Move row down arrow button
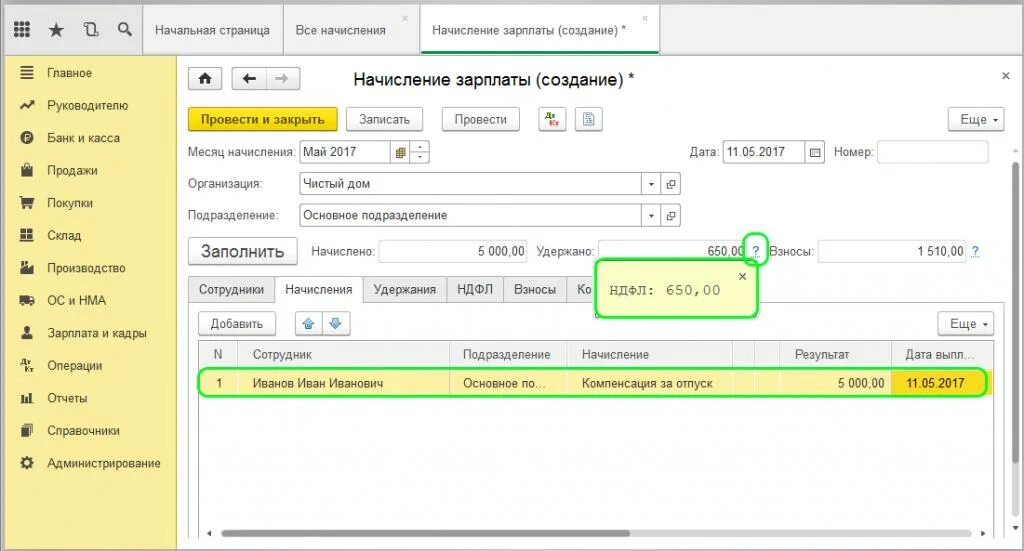 [x=336, y=324]
